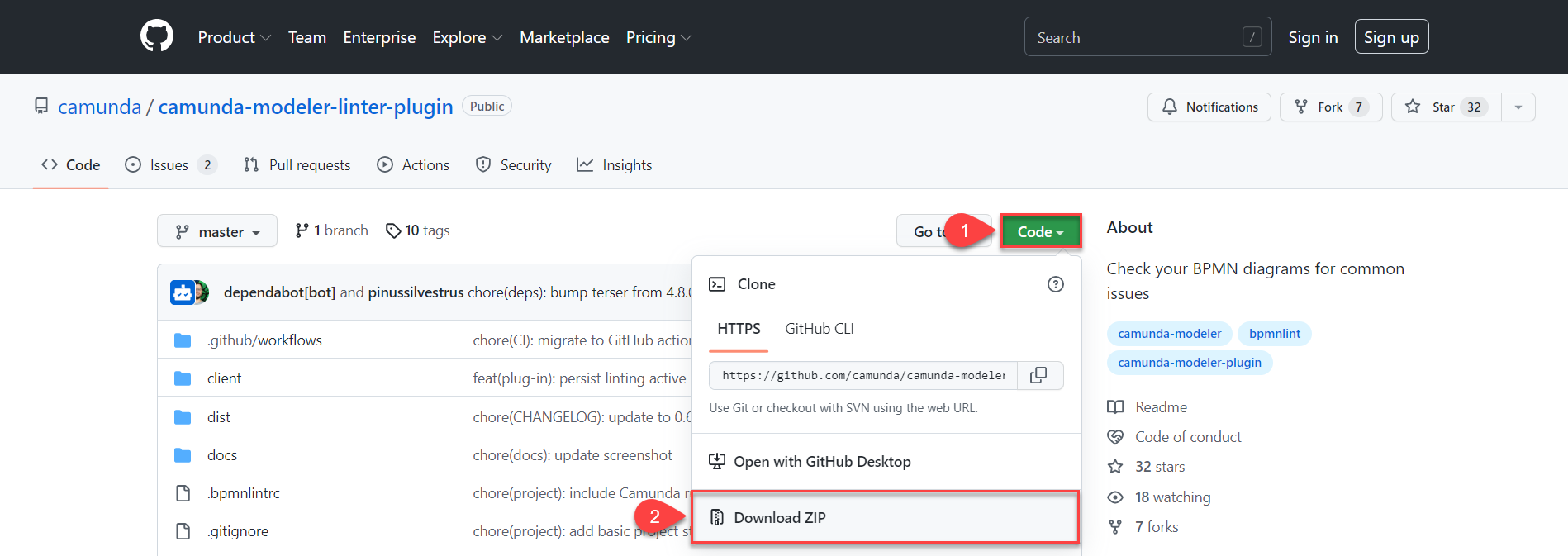The width and height of the screenshot is (1568, 556).
Task: View the 10 tags link
Action: coord(418,230)
